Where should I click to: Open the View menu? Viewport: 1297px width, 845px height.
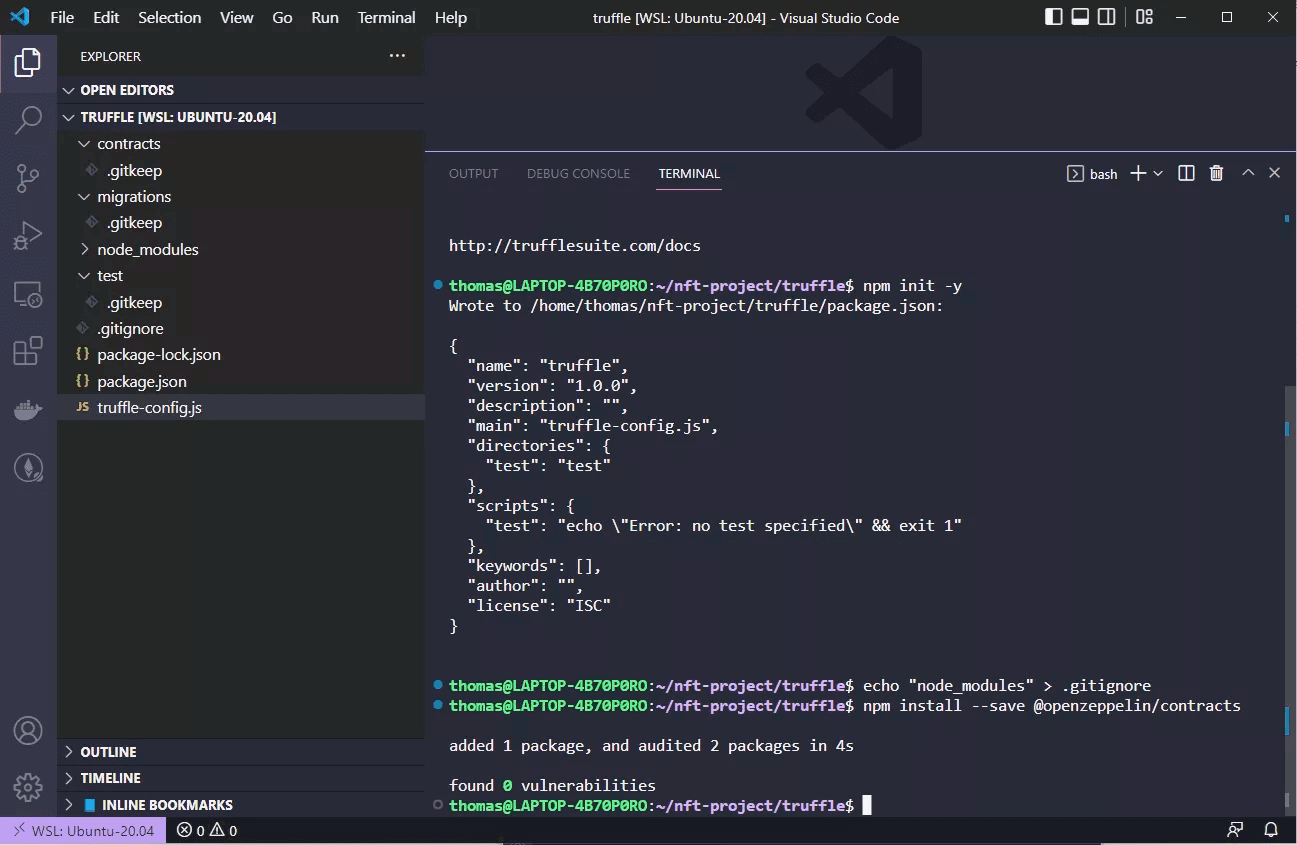click(237, 17)
